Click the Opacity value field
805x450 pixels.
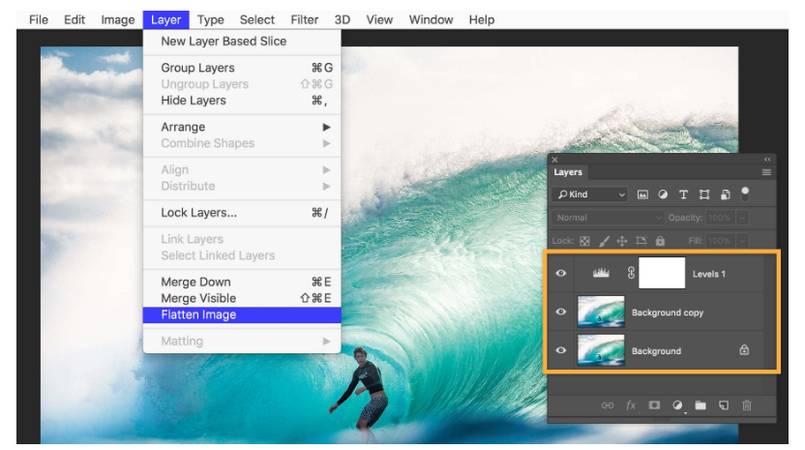tap(720, 218)
